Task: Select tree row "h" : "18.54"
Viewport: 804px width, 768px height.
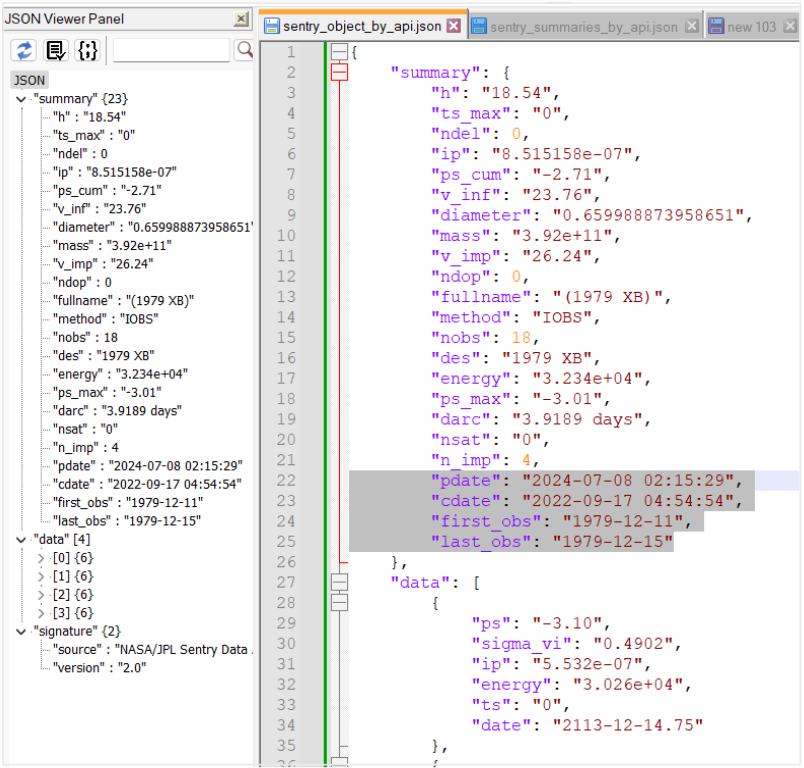Action: pyautogui.click(x=89, y=117)
